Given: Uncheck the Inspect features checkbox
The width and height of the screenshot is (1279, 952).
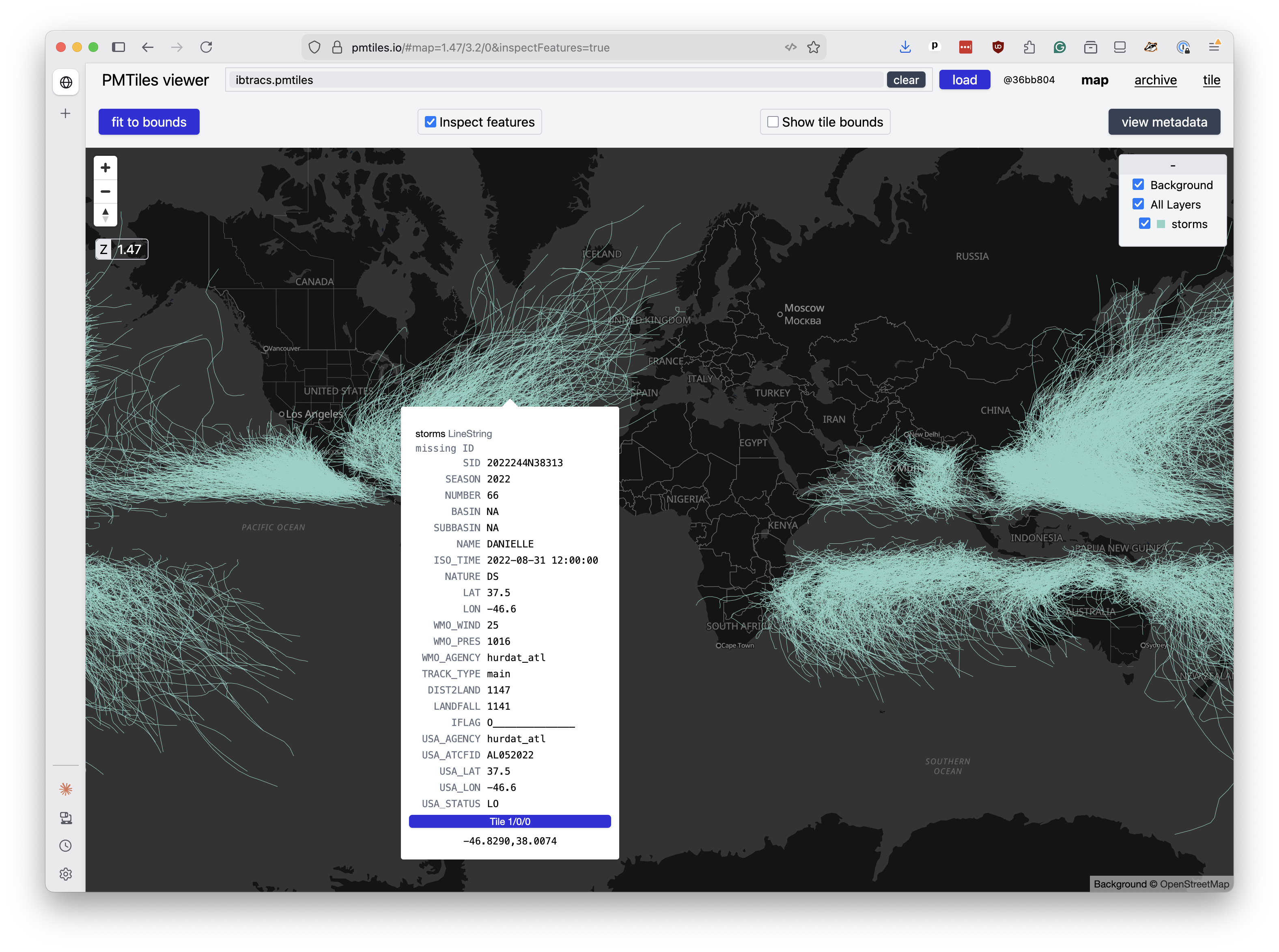Looking at the screenshot, I should 431,122.
